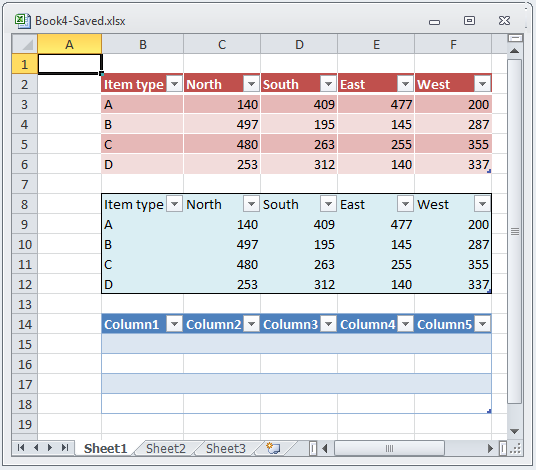Click cell with value 497 in row 4
The image size is (536, 470).
tap(222, 124)
